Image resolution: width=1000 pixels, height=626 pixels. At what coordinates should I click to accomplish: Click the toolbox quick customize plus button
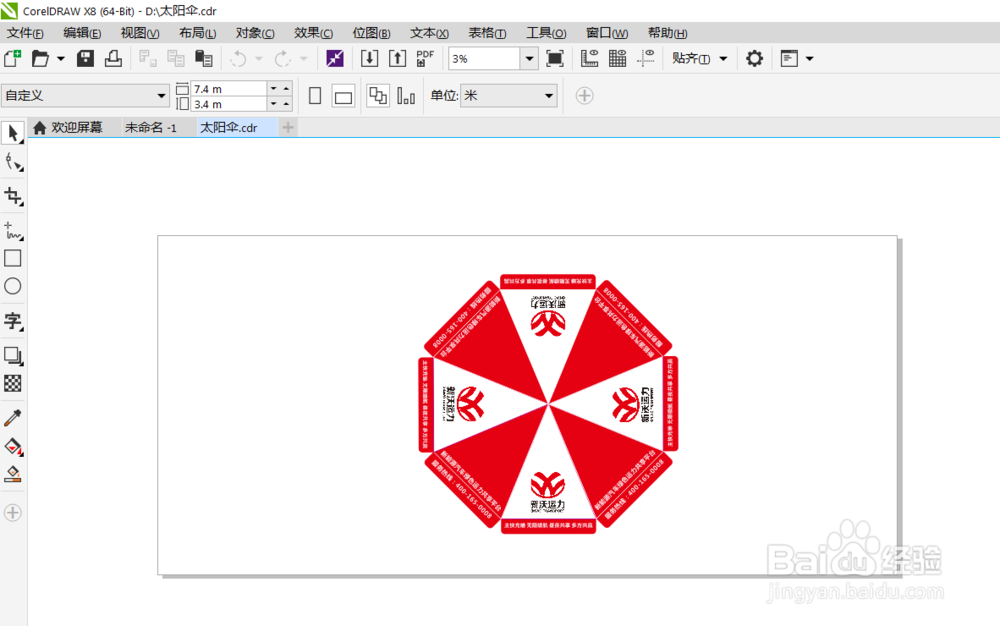coord(13,513)
